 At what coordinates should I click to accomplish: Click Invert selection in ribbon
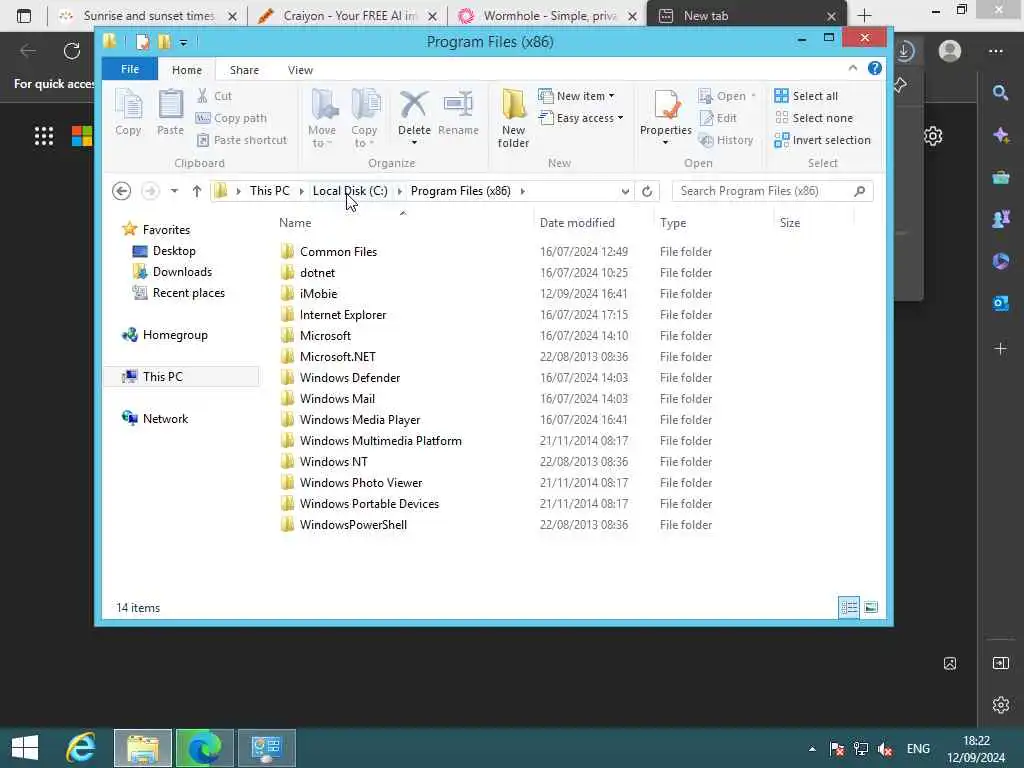(x=823, y=140)
